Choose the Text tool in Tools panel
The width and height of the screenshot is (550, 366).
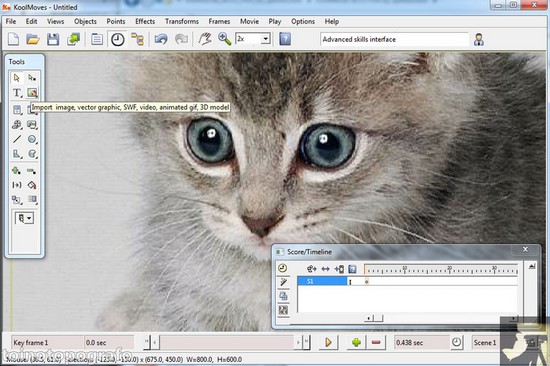pos(17,93)
